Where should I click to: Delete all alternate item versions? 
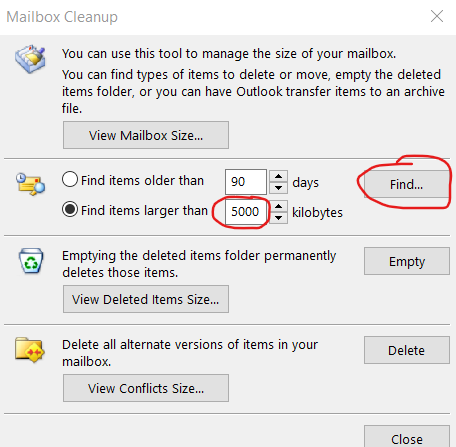click(x=407, y=350)
